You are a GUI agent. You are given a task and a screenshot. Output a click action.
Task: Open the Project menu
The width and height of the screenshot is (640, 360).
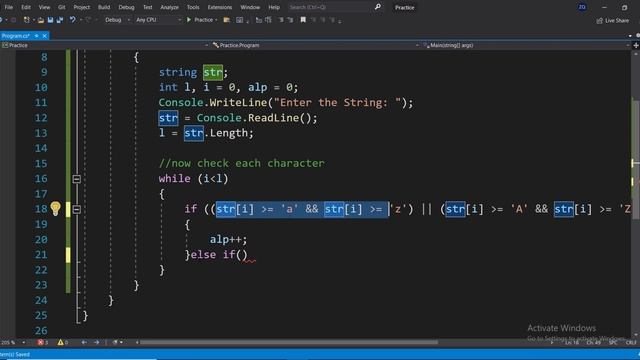[82, 7]
